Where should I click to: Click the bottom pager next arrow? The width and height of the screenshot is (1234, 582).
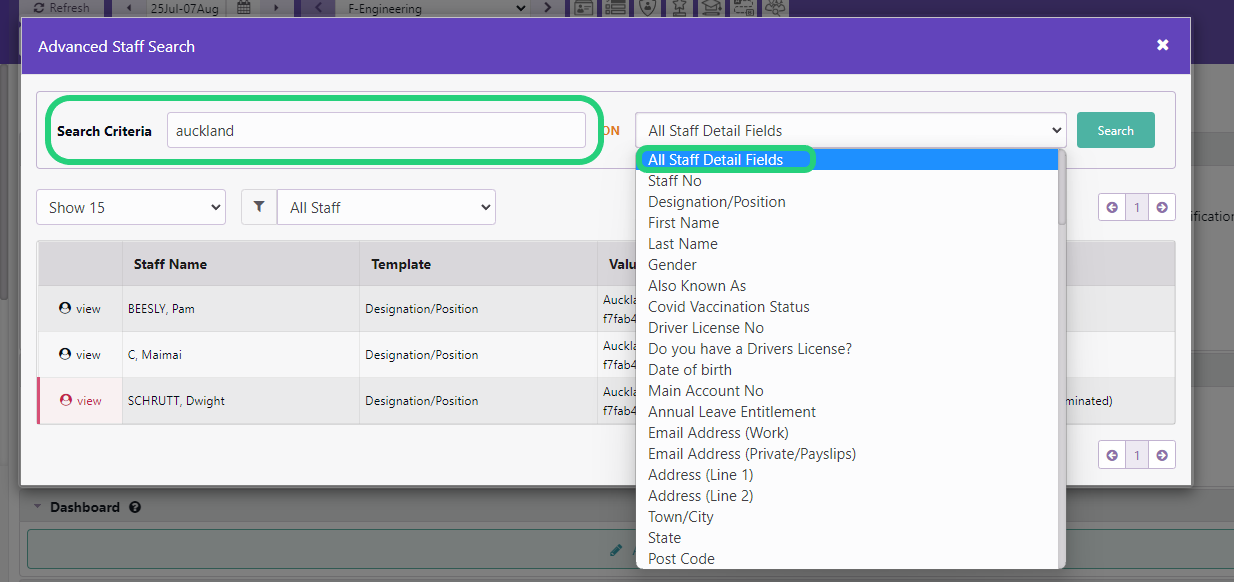click(1162, 455)
